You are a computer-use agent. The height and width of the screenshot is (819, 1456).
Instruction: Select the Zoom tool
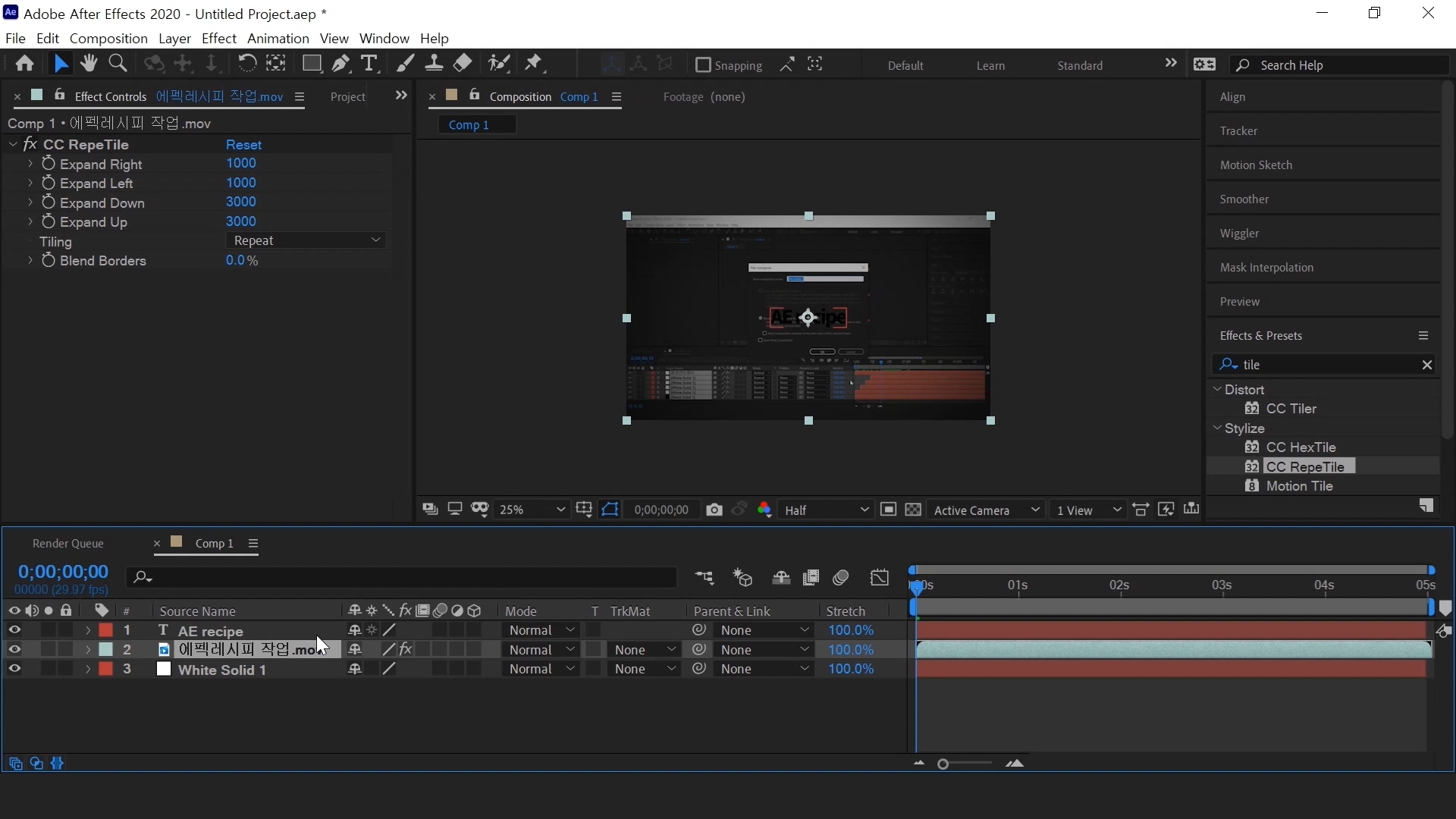point(118,64)
